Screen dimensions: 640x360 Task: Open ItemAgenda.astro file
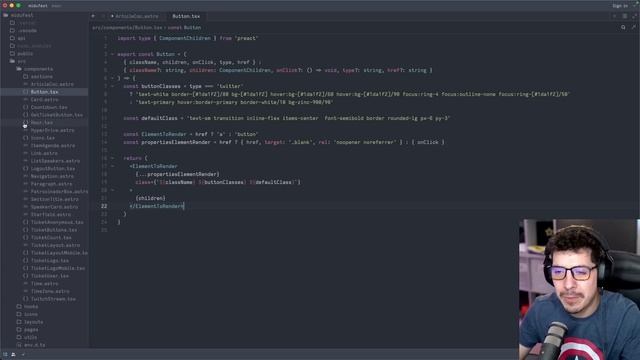53,146
